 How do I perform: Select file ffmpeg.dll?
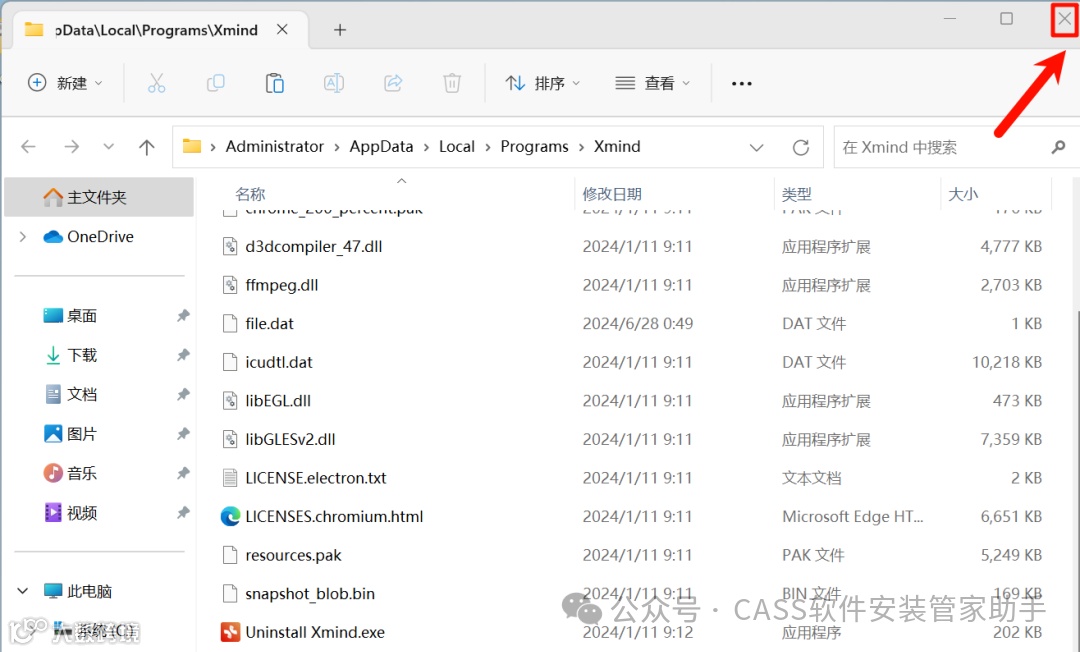point(282,285)
